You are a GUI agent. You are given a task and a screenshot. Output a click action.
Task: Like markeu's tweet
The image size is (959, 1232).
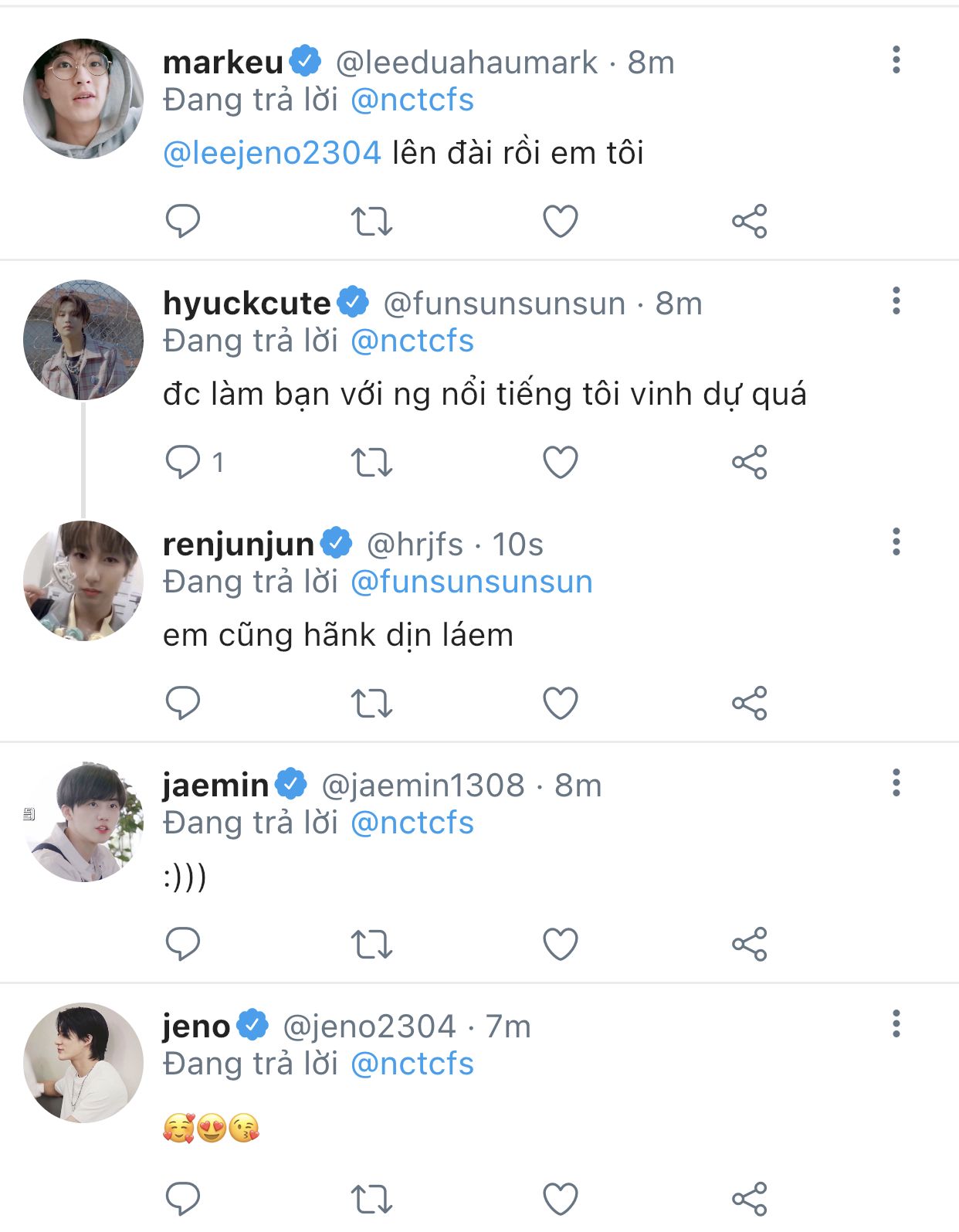coord(560,221)
